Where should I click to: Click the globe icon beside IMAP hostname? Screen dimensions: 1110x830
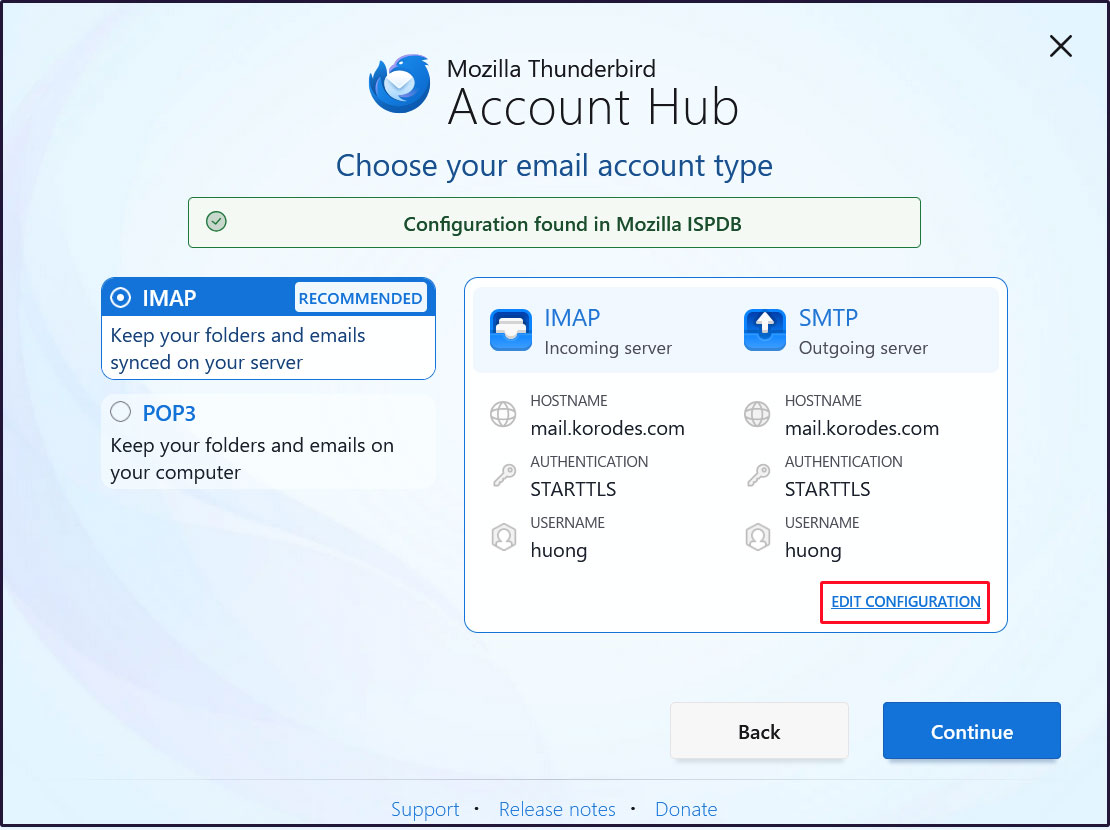coord(503,414)
